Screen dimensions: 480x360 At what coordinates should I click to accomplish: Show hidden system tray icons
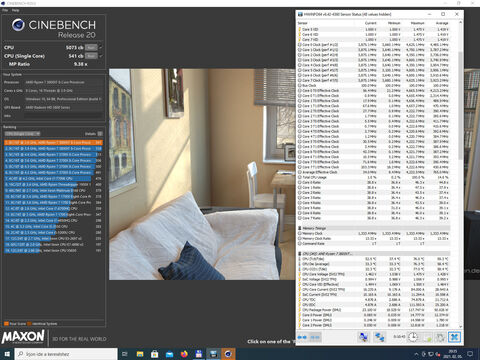click(416, 354)
